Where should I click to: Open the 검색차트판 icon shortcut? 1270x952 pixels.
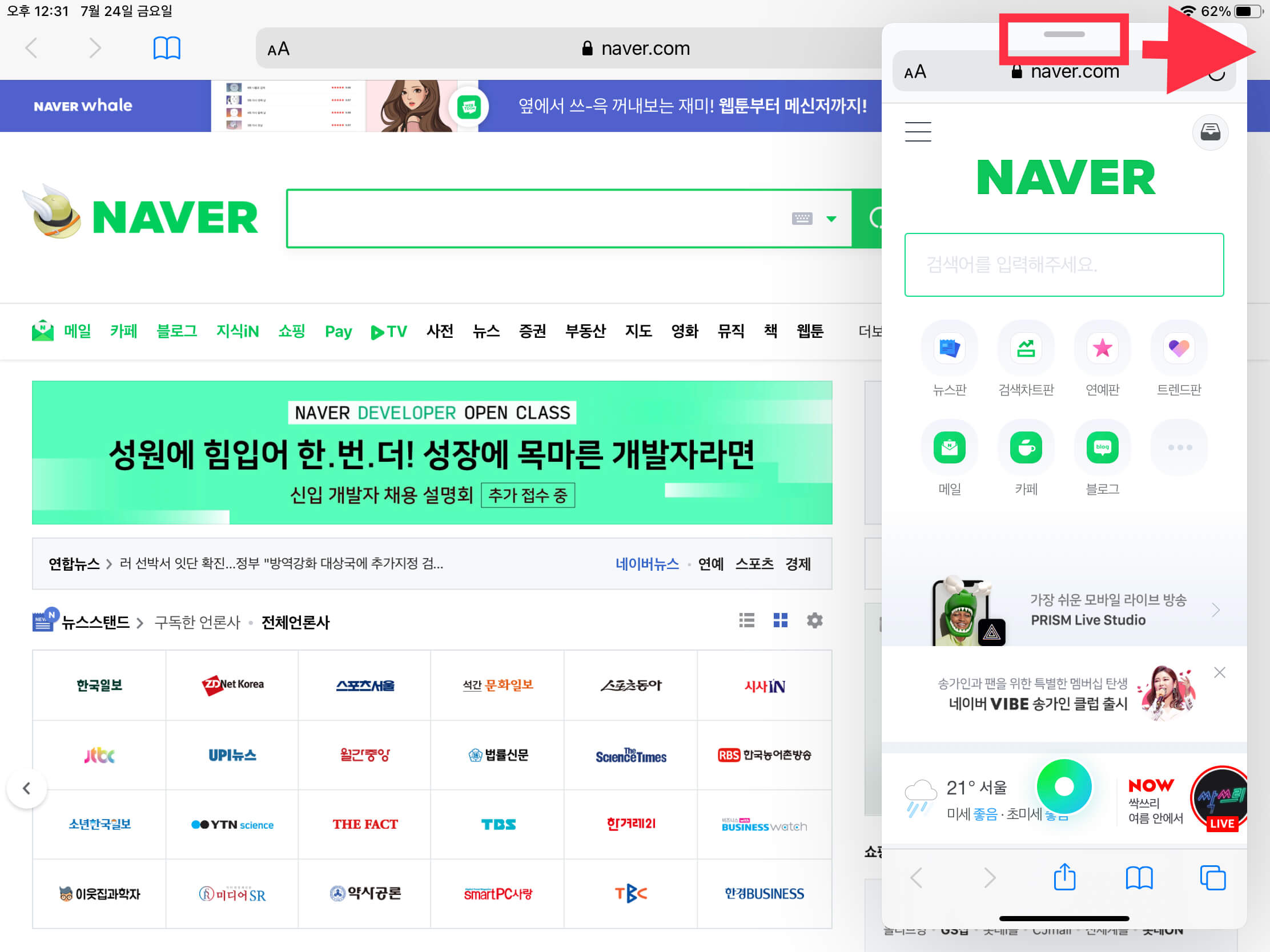[x=1026, y=348]
